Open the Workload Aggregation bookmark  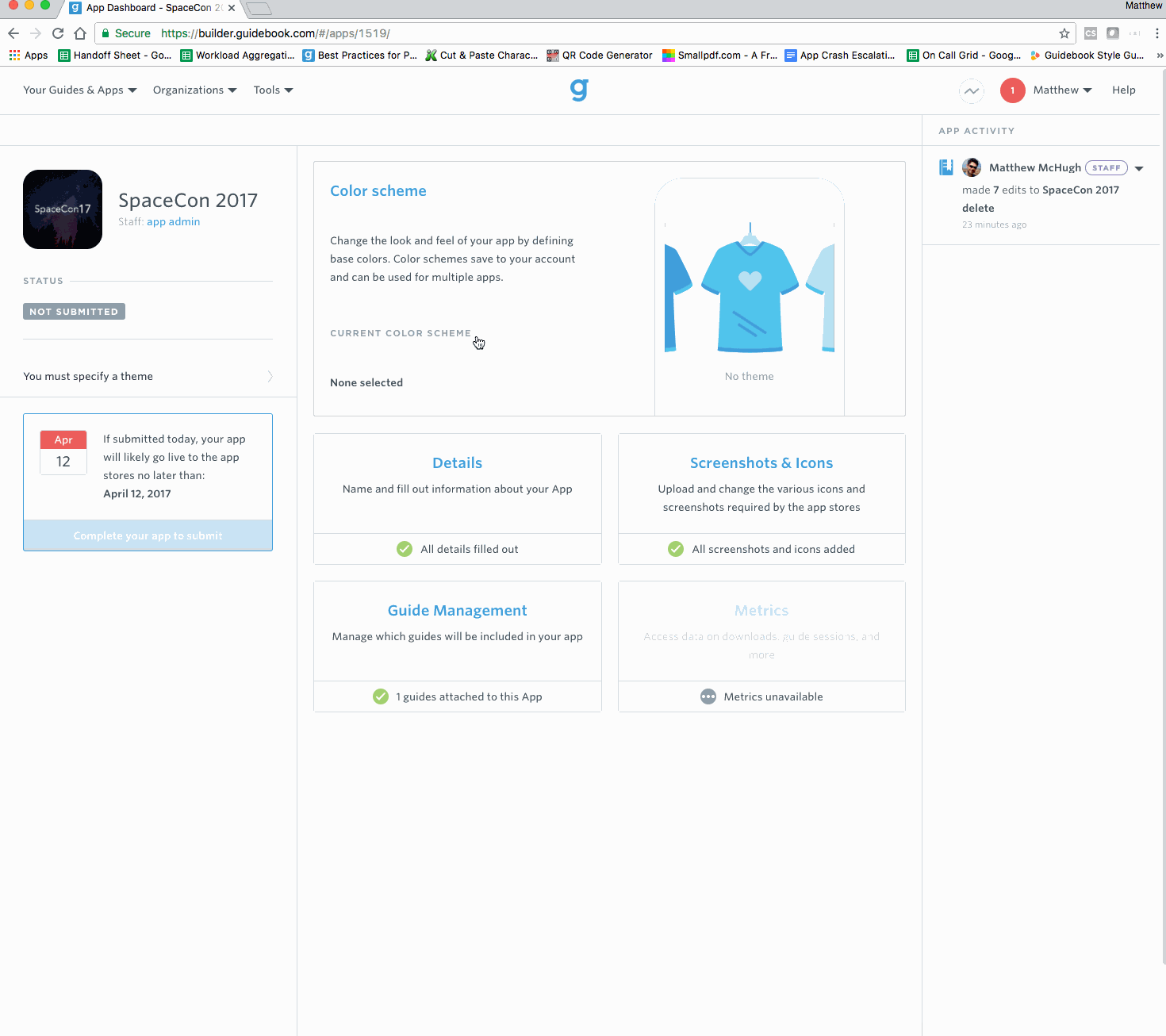238,56
